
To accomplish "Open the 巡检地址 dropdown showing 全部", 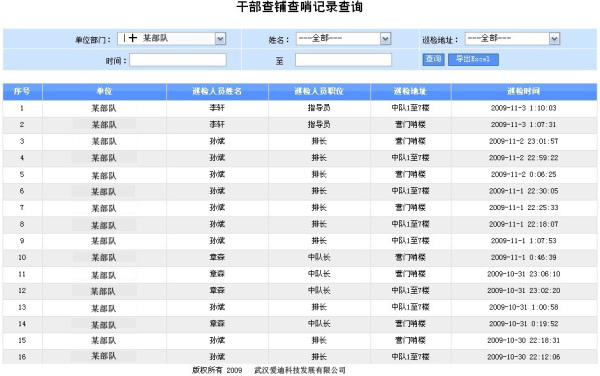I will click(512, 38).
